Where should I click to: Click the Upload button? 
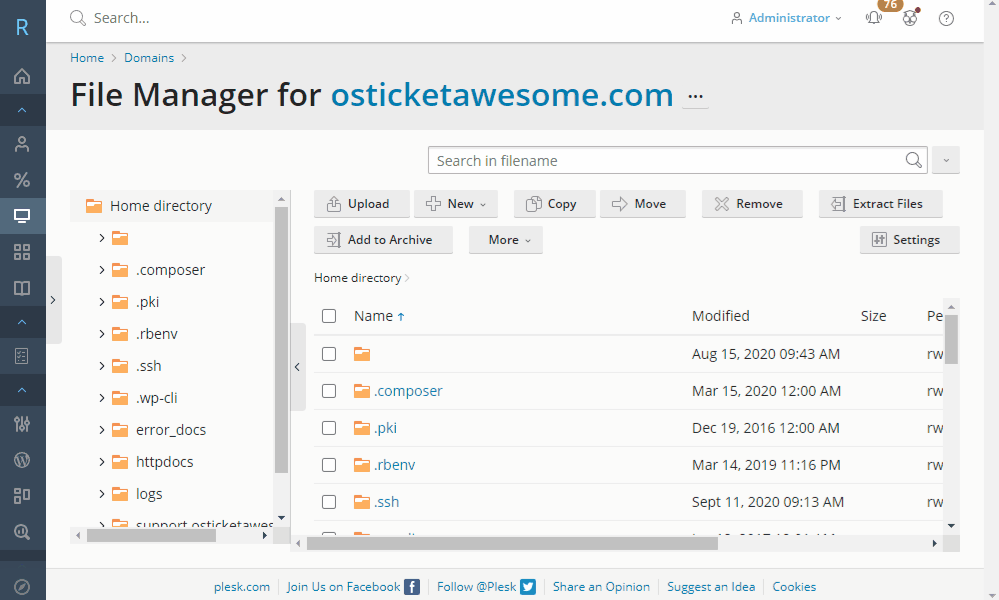coord(362,204)
